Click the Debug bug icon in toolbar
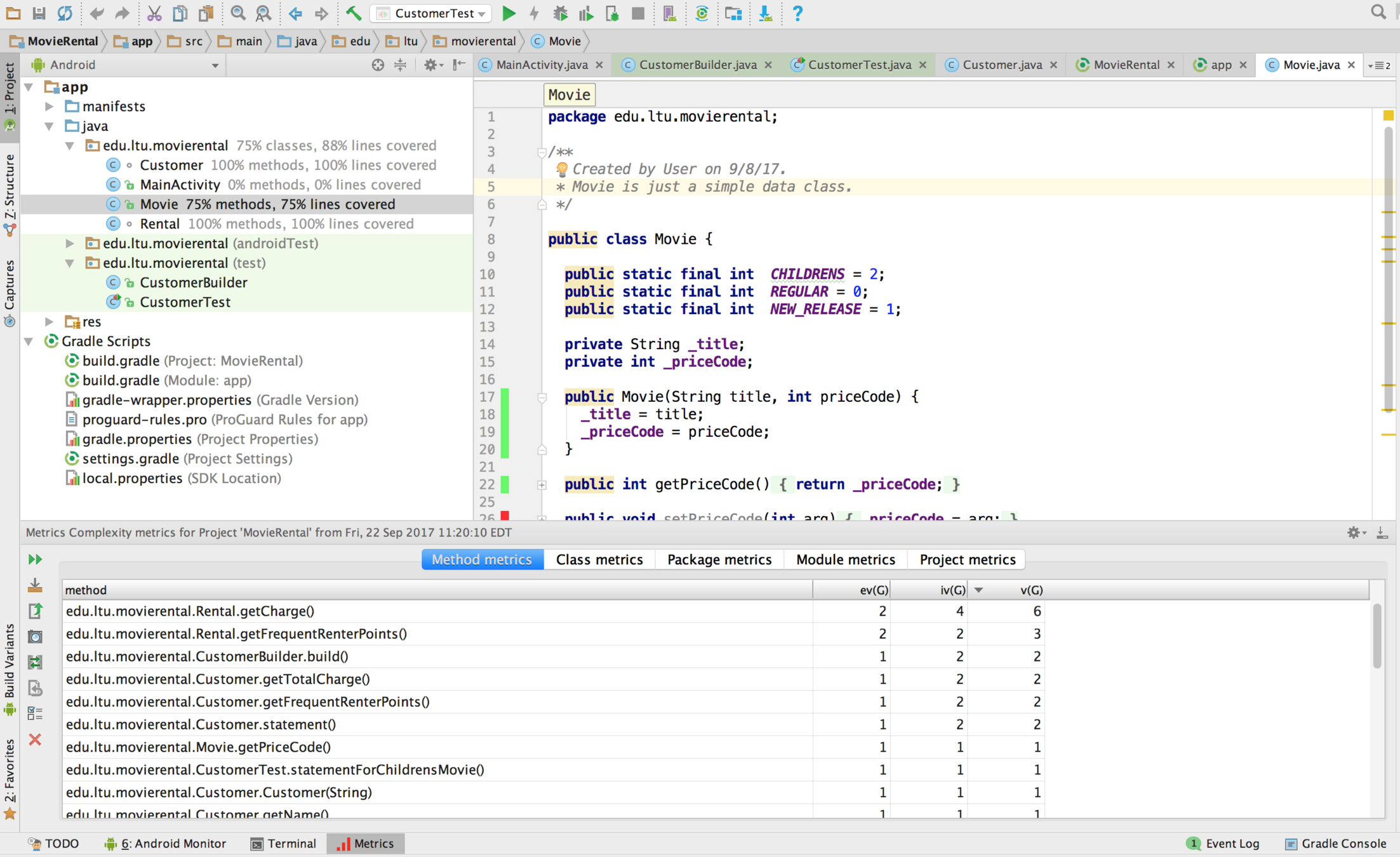This screenshot has width=1400, height=857. point(560,13)
